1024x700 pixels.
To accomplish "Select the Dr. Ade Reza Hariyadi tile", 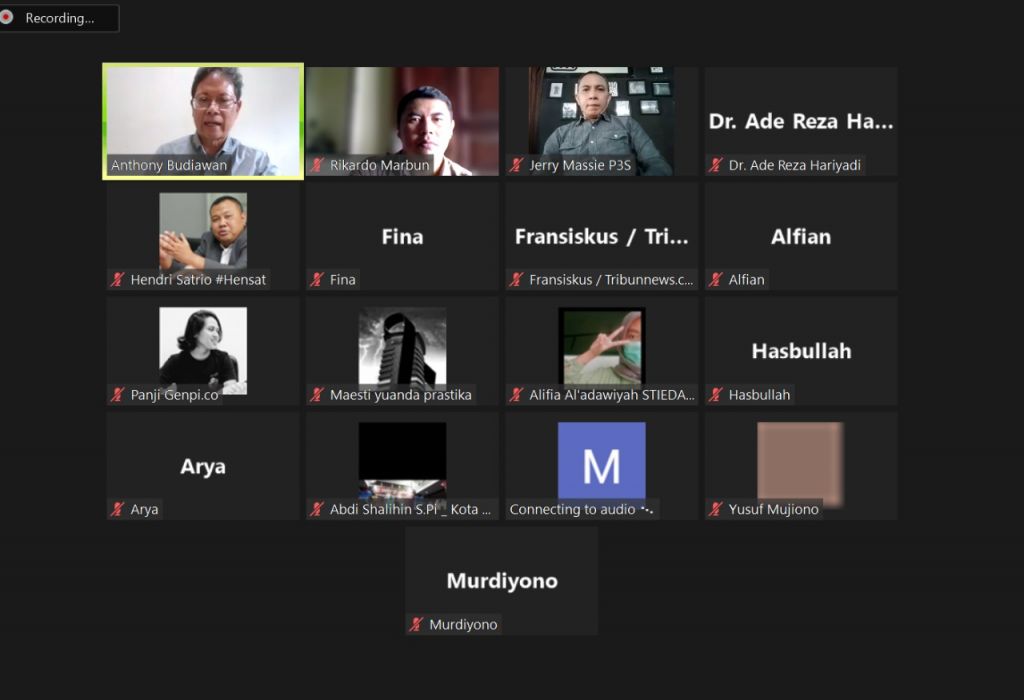I will click(800, 121).
